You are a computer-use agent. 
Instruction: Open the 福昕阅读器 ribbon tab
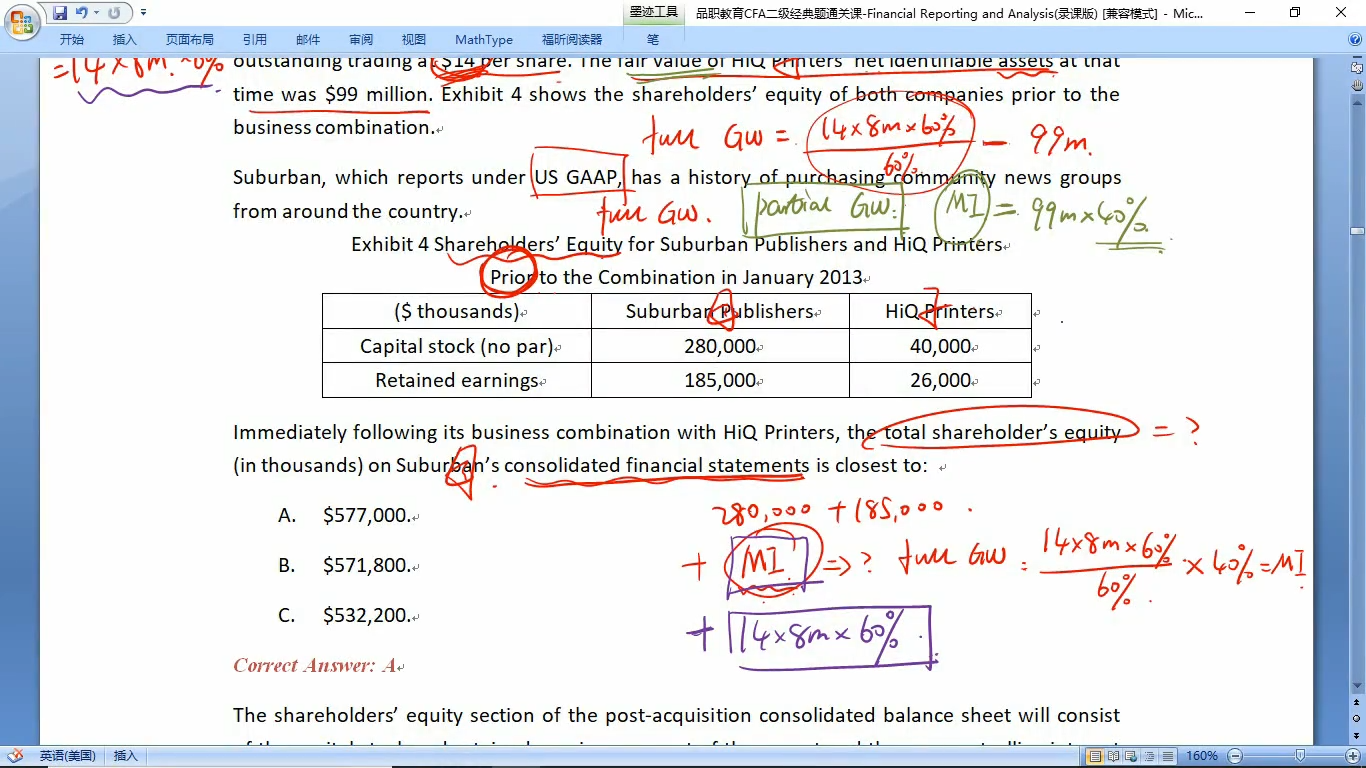(572, 40)
